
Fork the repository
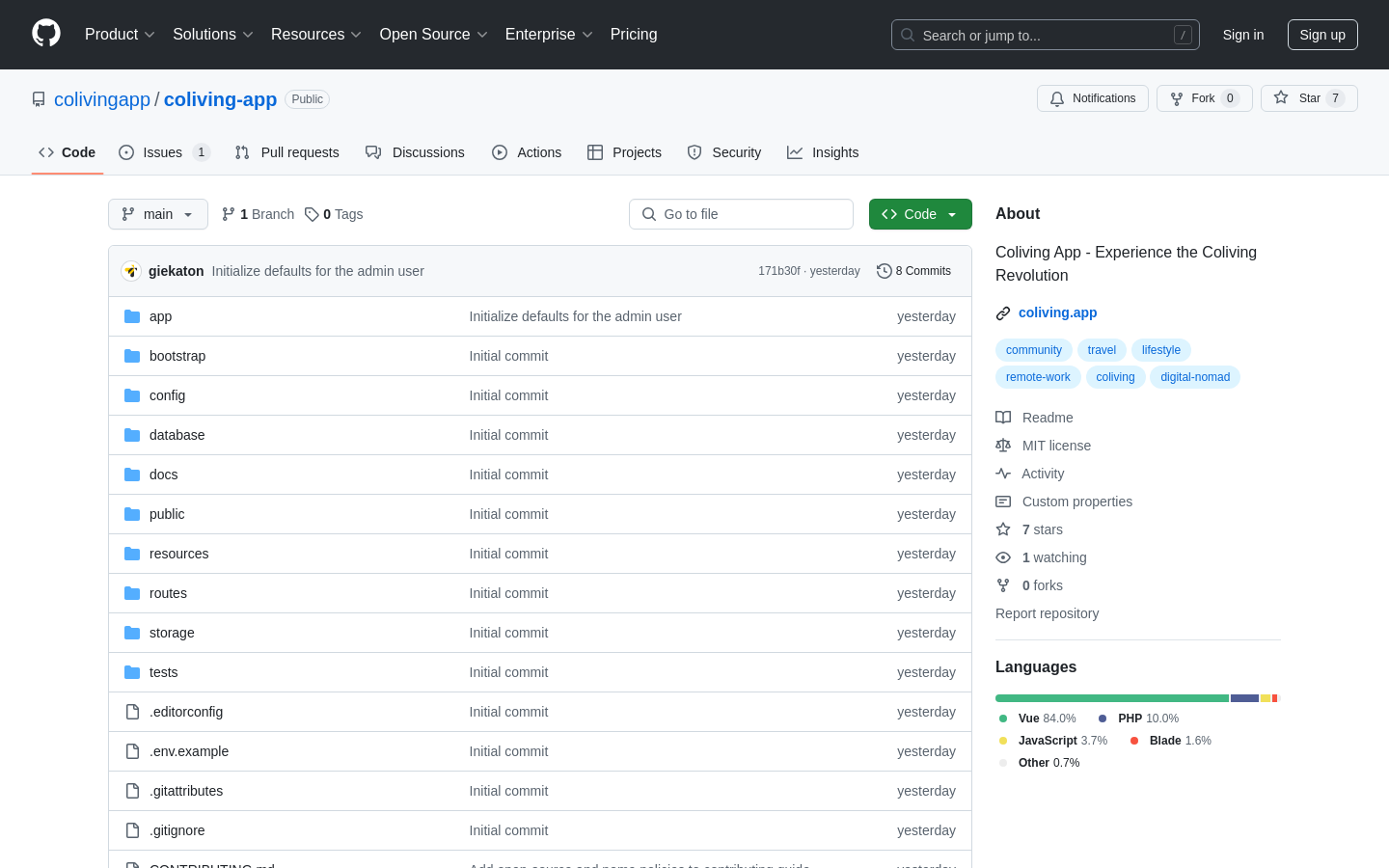click(1204, 98)
